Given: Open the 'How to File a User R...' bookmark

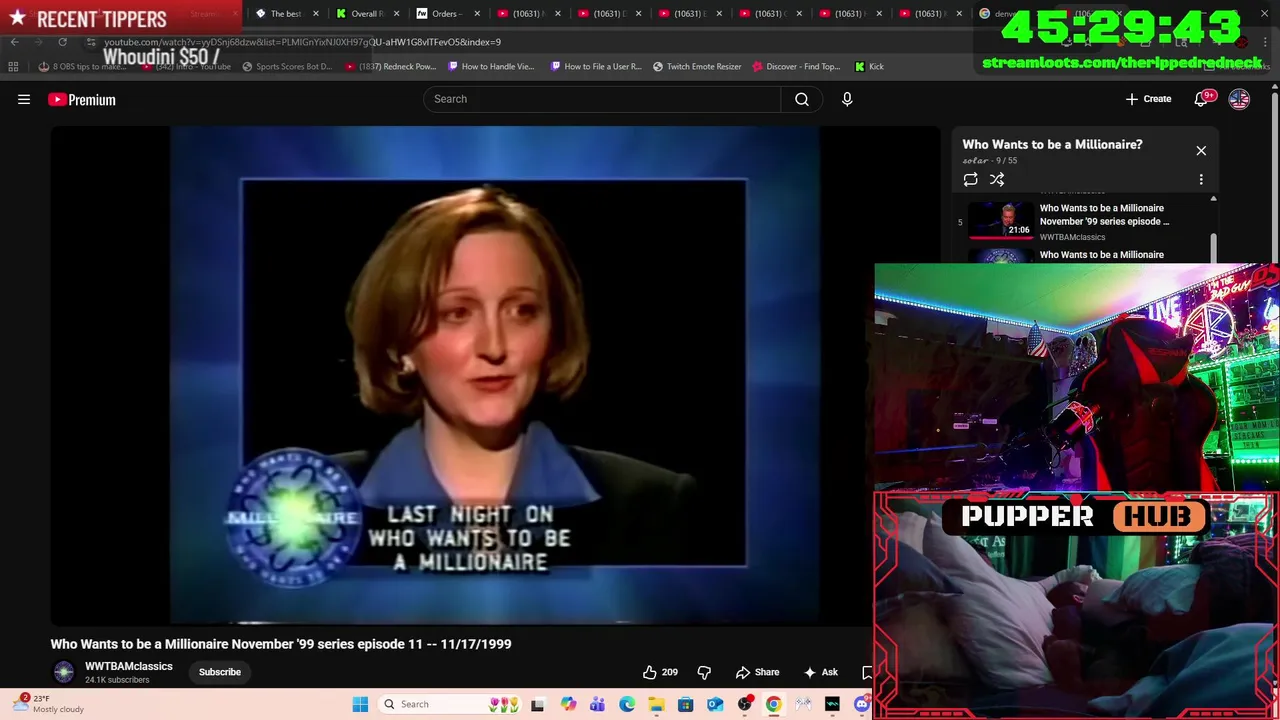Looking at the screenshot, I should [596, 66].
